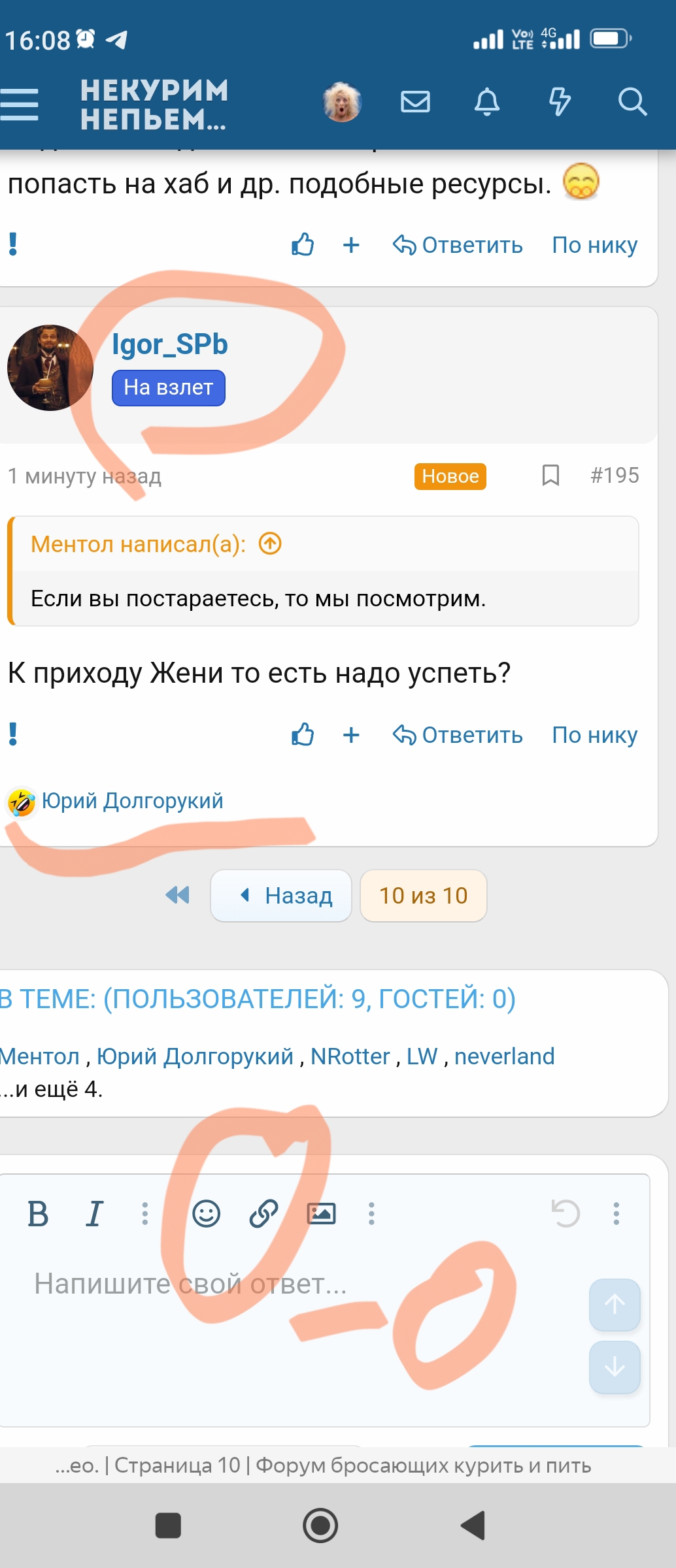This screenshot has width=676, height=1568.
Task: Open the hamburger navigation menu
Action: [19, 105]
